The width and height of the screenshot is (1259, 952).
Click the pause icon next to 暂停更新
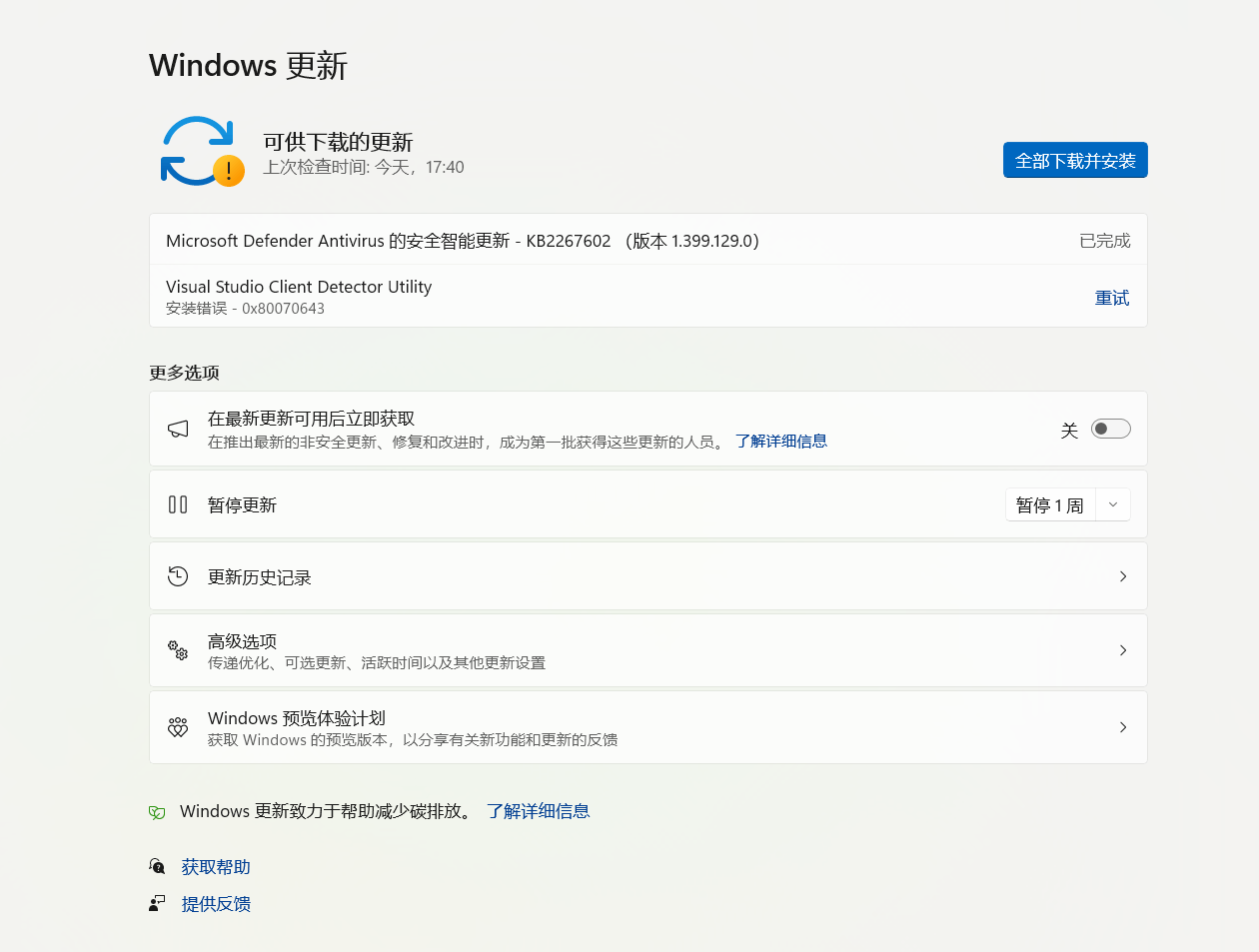177,504
